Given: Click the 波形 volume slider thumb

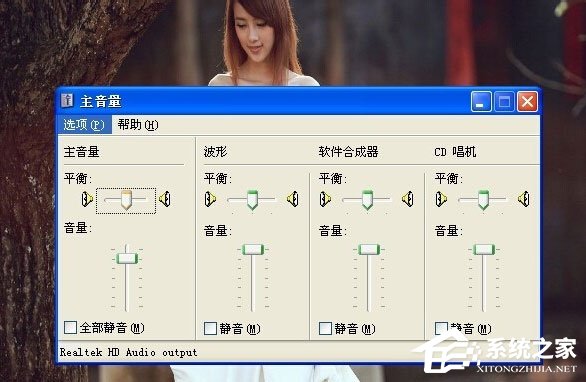Looking at the screenshot, I should coord(253,249).
